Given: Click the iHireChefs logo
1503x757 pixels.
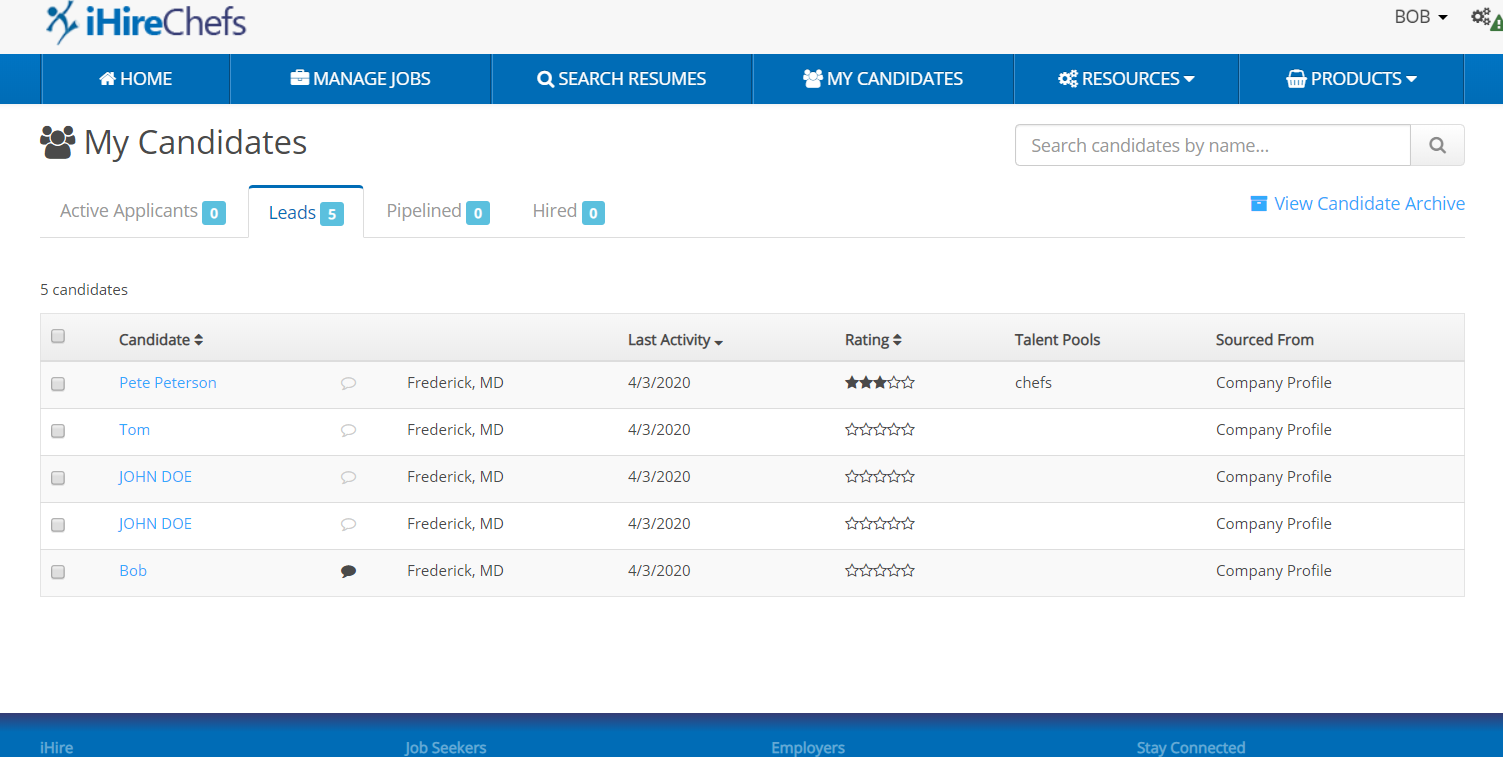Looking at the screenshot, I should [146, 22].
